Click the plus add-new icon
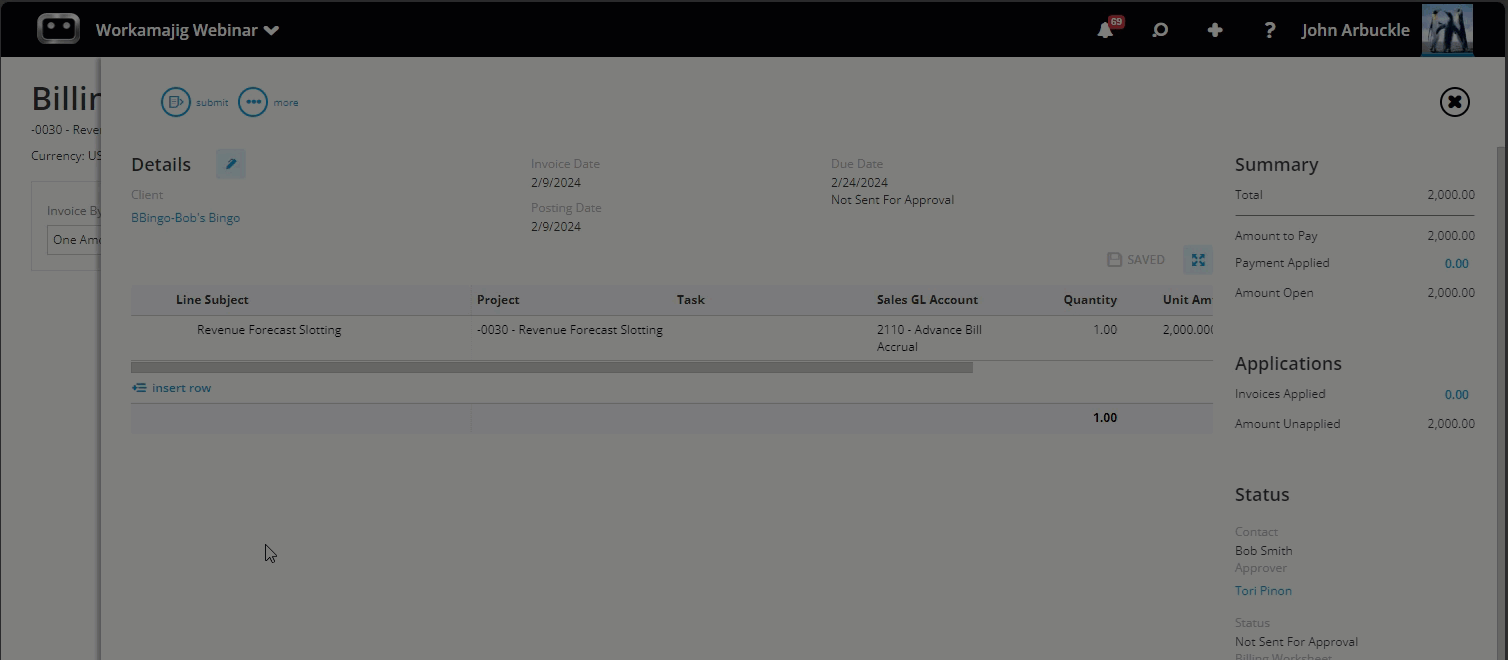 tap(1215, 30)
